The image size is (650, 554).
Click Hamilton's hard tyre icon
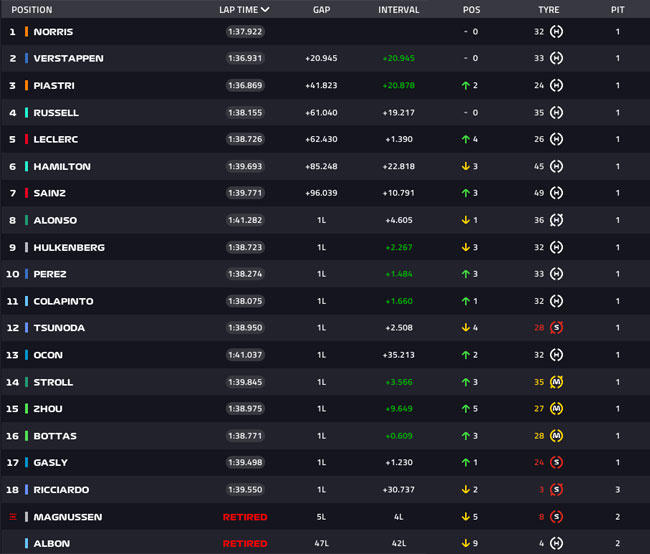tap(556, 166)
